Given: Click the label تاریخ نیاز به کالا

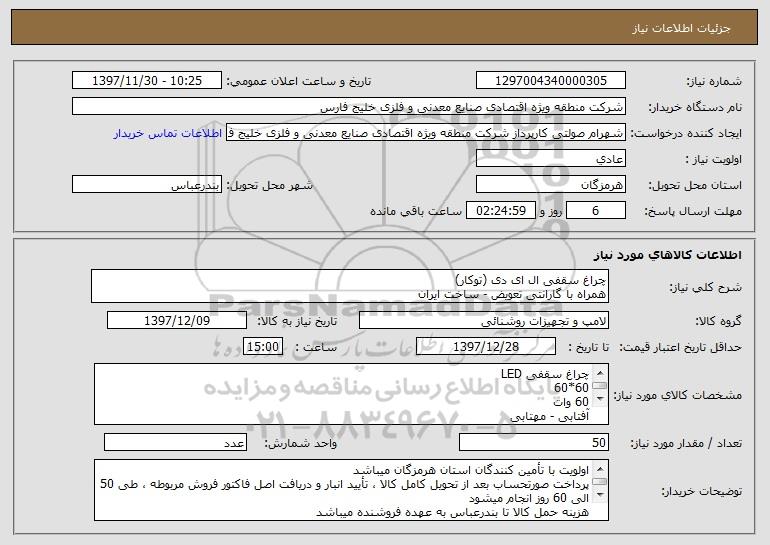Looking at the screenshot, I should 297,322.
